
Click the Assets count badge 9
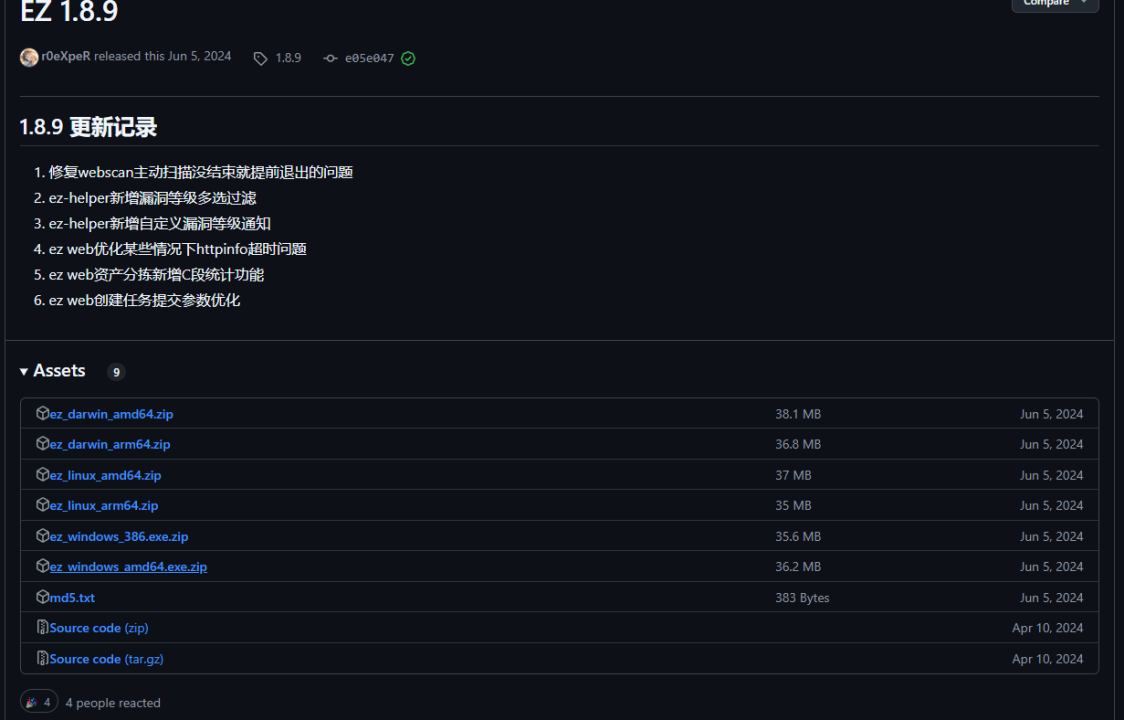click(x=116, y=372)
